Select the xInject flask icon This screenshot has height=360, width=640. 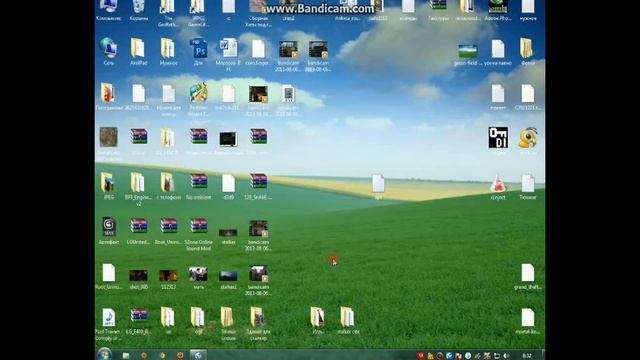pos(498,184)
